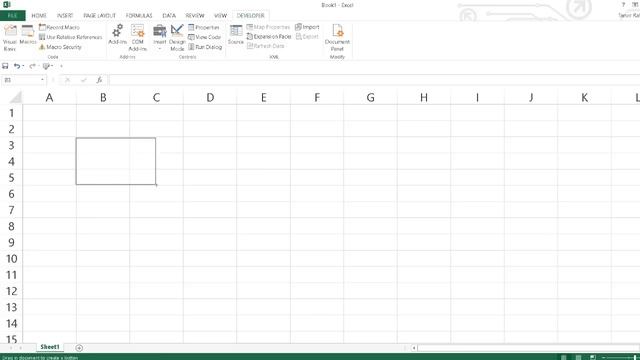Expand the Customize Quick Access Toolbar arrow

(61, 66)
